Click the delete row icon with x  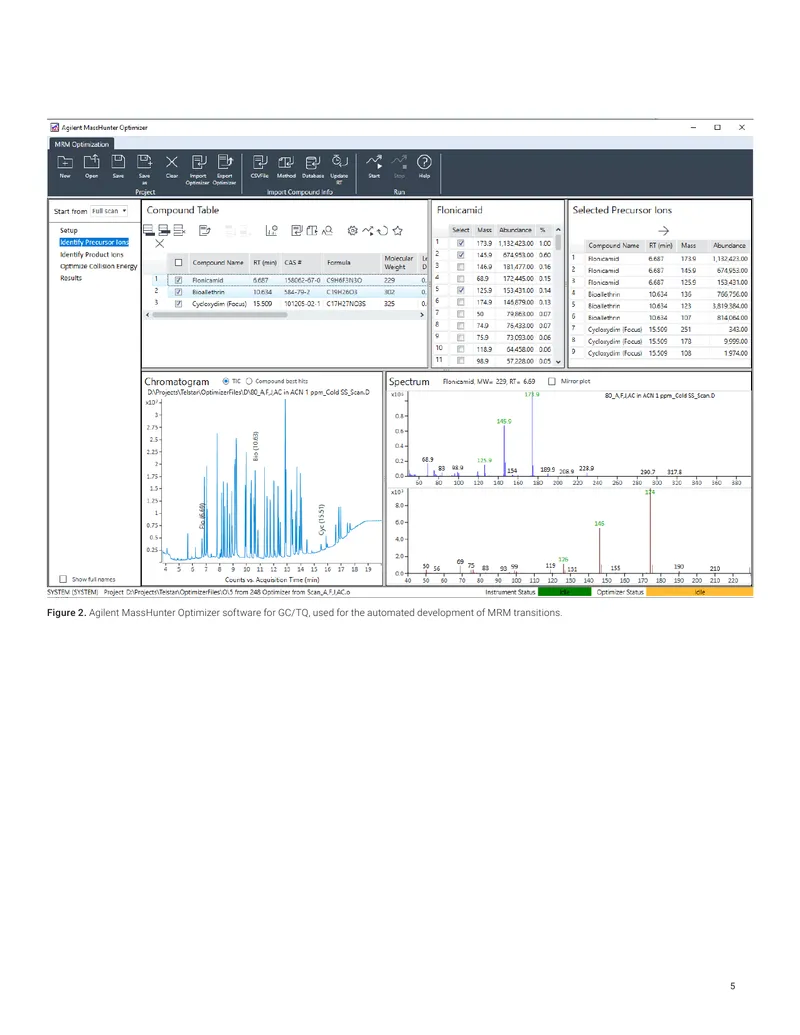[180, 230]
